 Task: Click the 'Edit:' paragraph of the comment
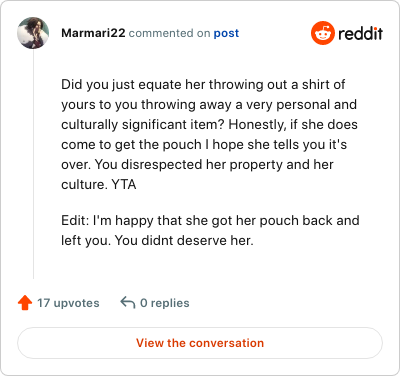point(210,230)
